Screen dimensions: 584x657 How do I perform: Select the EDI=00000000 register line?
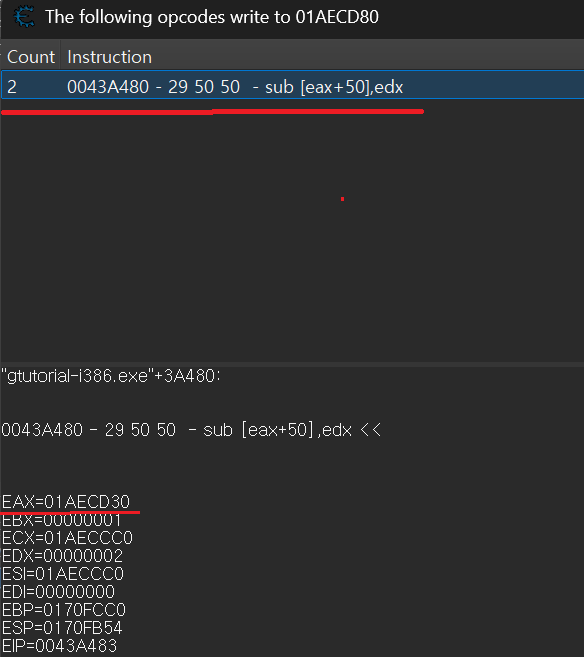(58, 592)
